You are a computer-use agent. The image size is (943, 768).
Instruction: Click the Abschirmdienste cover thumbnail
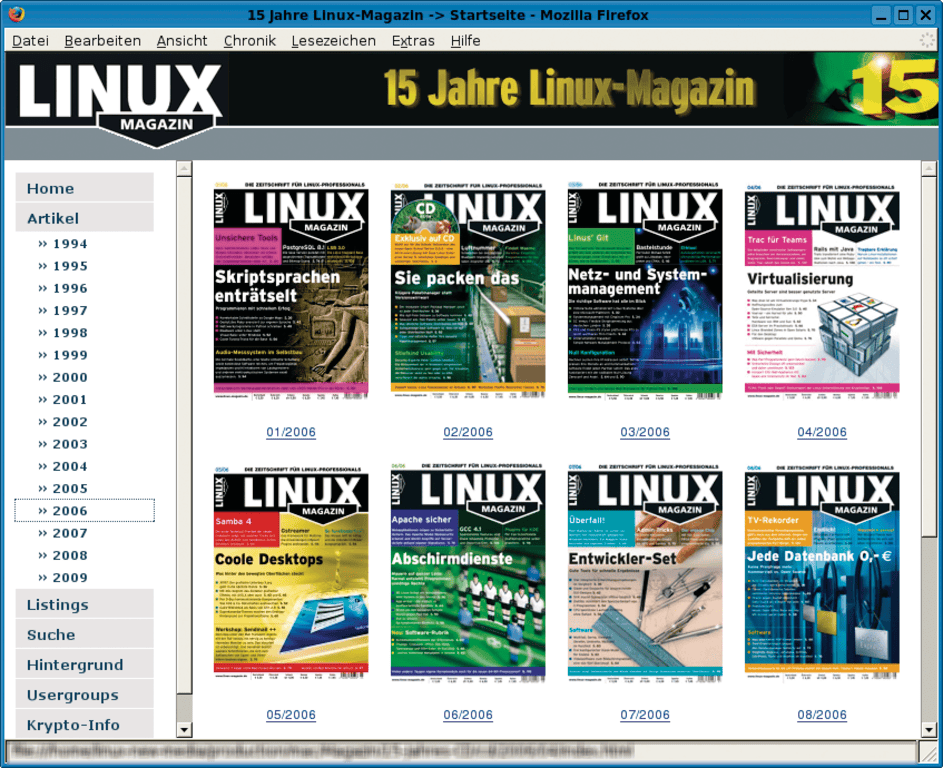coord(468,573)
